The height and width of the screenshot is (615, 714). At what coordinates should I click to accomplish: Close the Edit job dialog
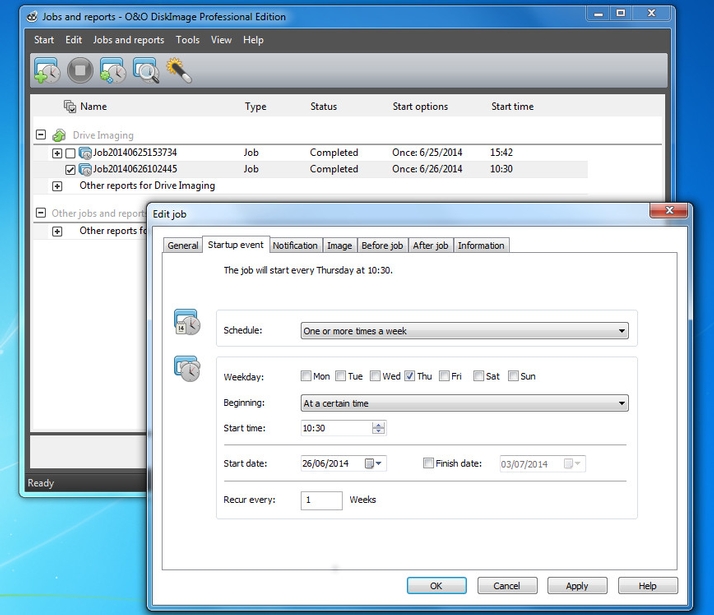[669, 210]
